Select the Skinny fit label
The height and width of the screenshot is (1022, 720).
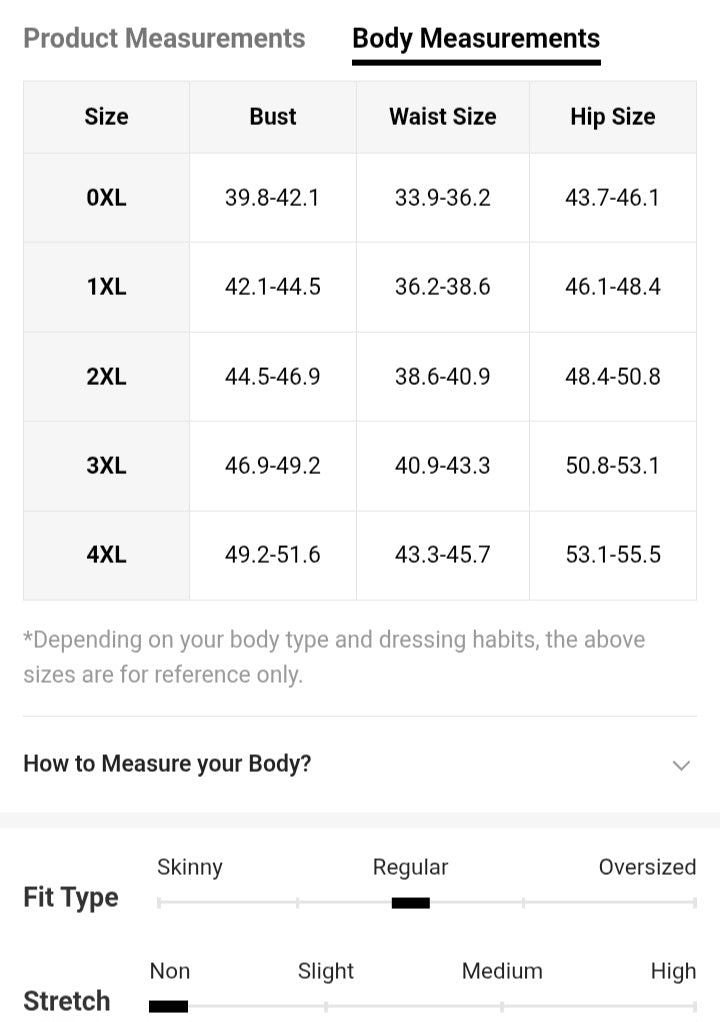tap(190, 867)
